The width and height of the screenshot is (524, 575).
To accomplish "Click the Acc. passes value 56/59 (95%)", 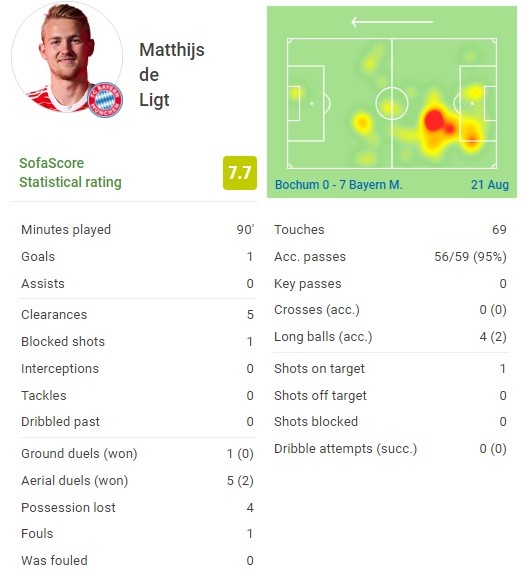I will (x=470, y=257).
